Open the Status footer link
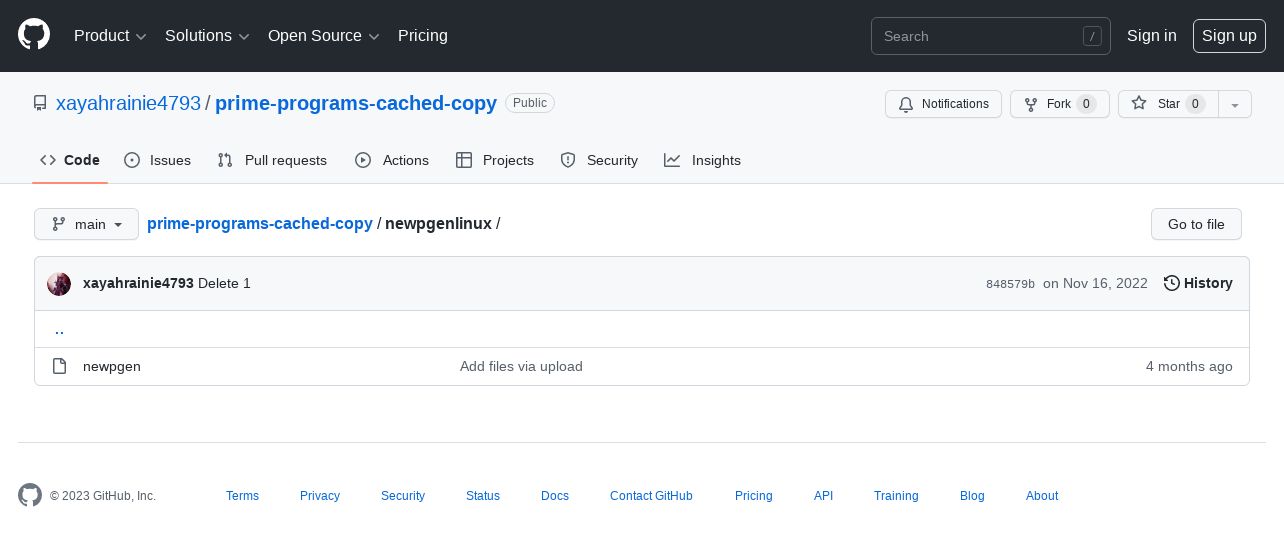The image size is (1284, 557). (483, 496)
